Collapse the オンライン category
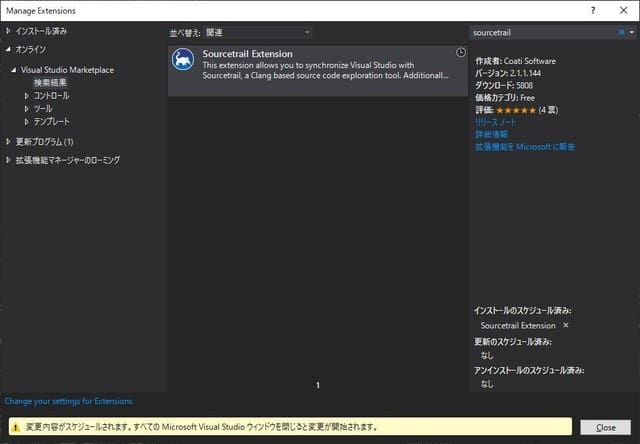 9,49
